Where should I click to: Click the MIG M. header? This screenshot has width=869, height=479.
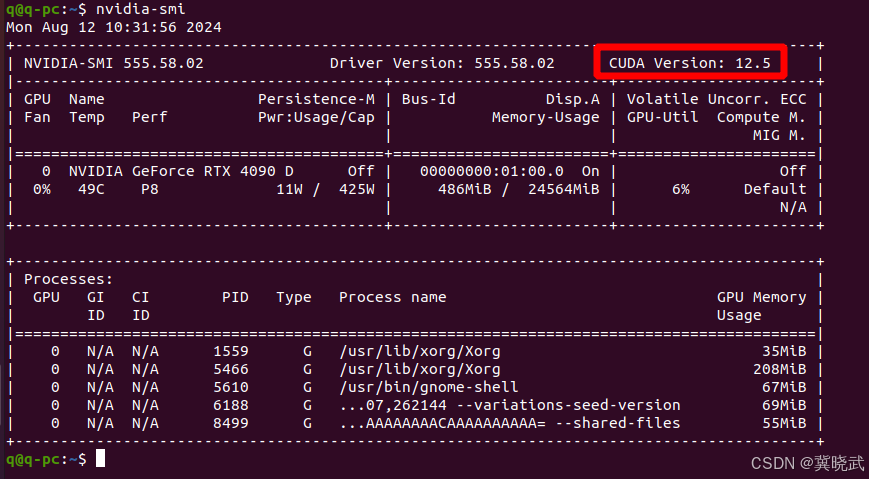pyautogui.click(x=779, y=135)
